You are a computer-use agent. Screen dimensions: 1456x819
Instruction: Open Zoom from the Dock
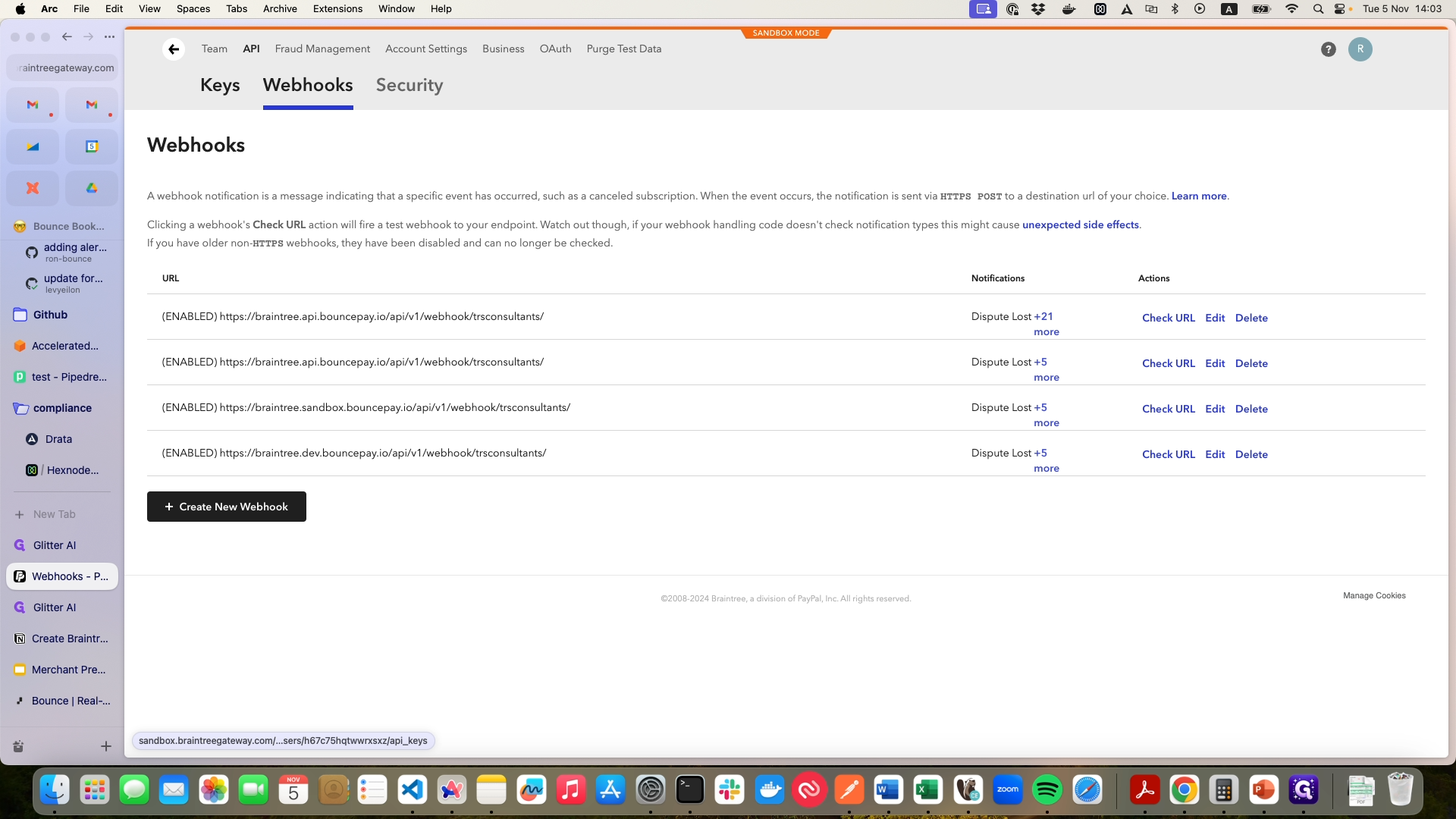(1008, 790)
